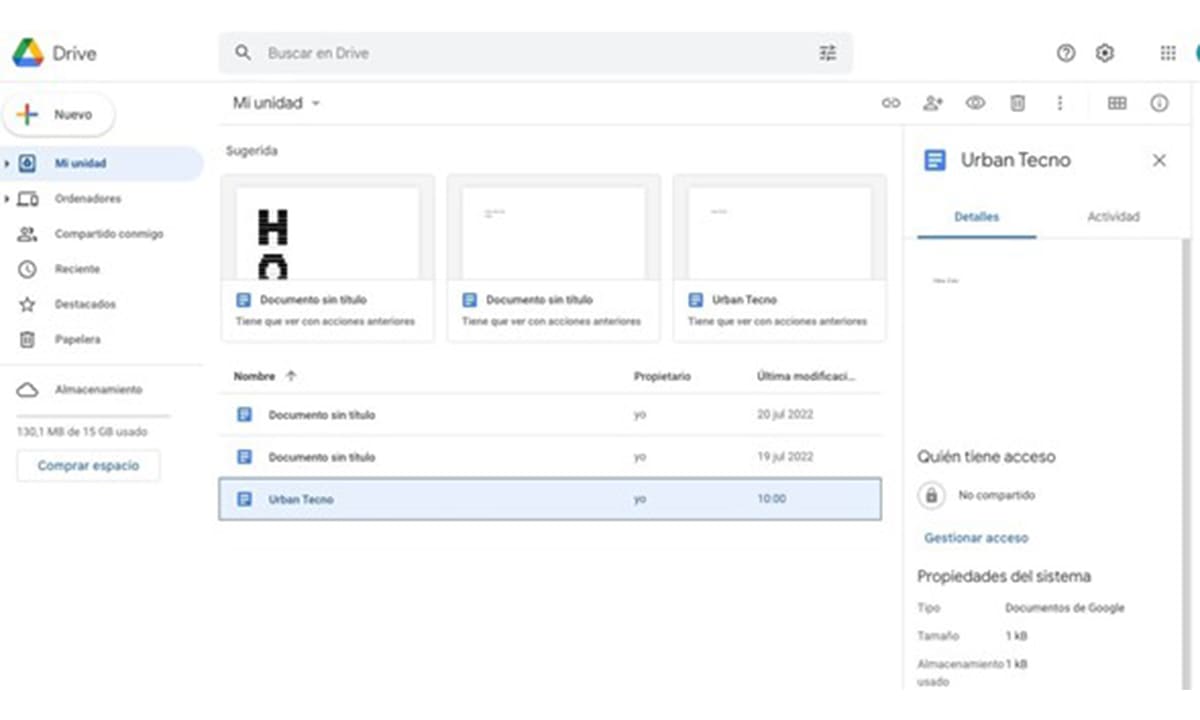Click the Google Drive logo
Viewport: 1200px width, 720px height.
27,53
